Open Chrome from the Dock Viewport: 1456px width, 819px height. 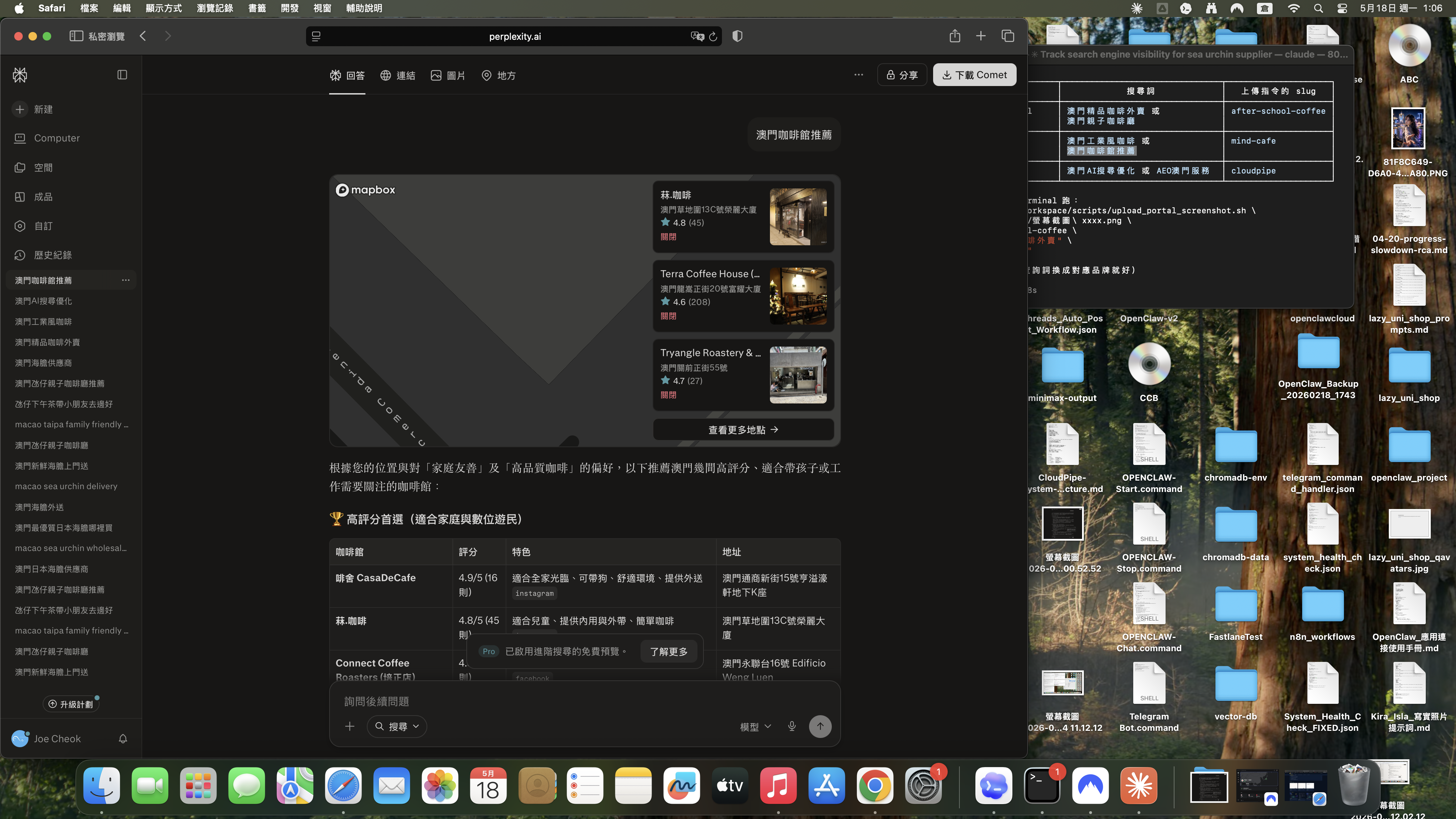coord(874,786)
